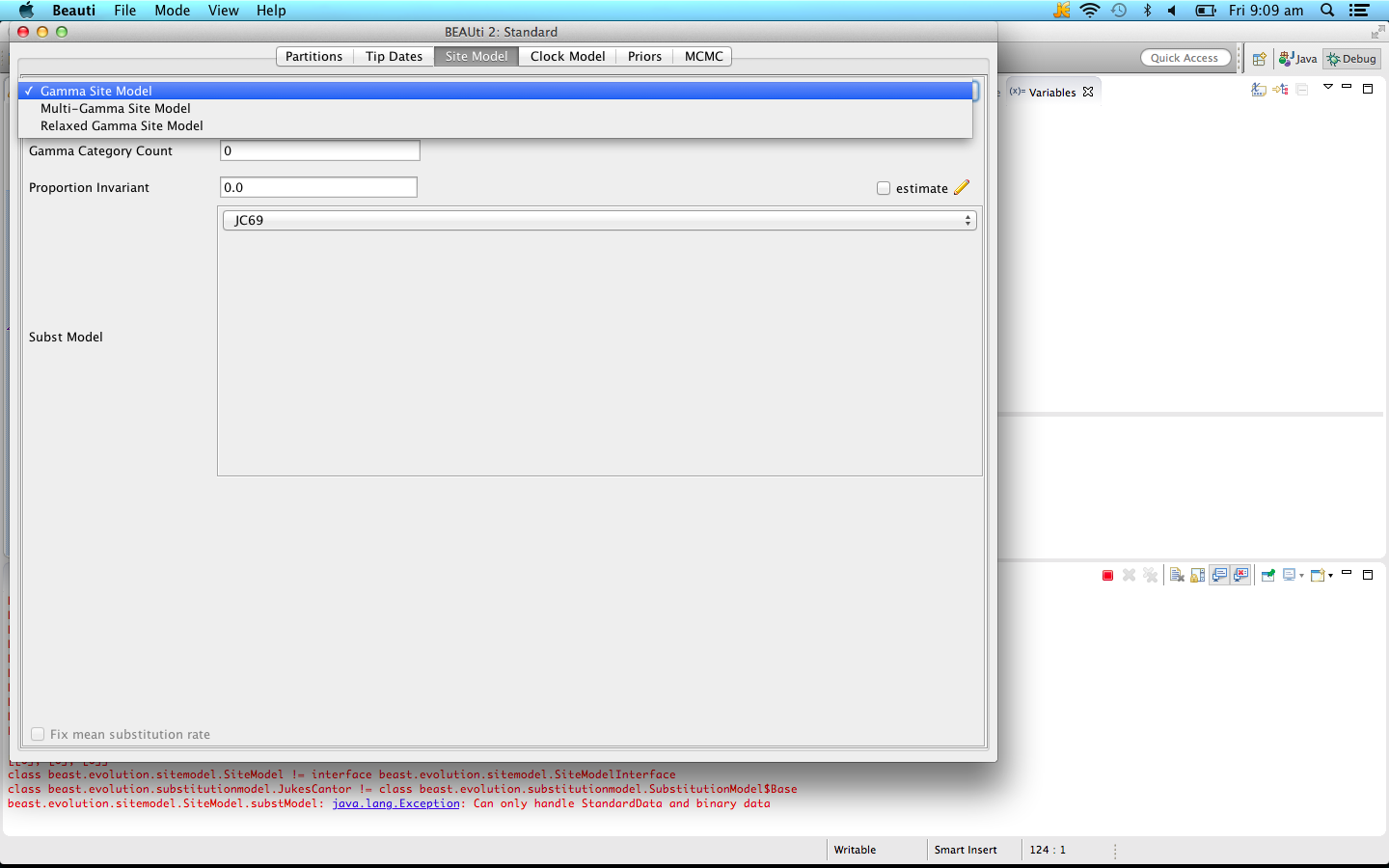The image size is (1389, 868).
Task: Click the Quick Access search field
Action: coord(1185,58)
